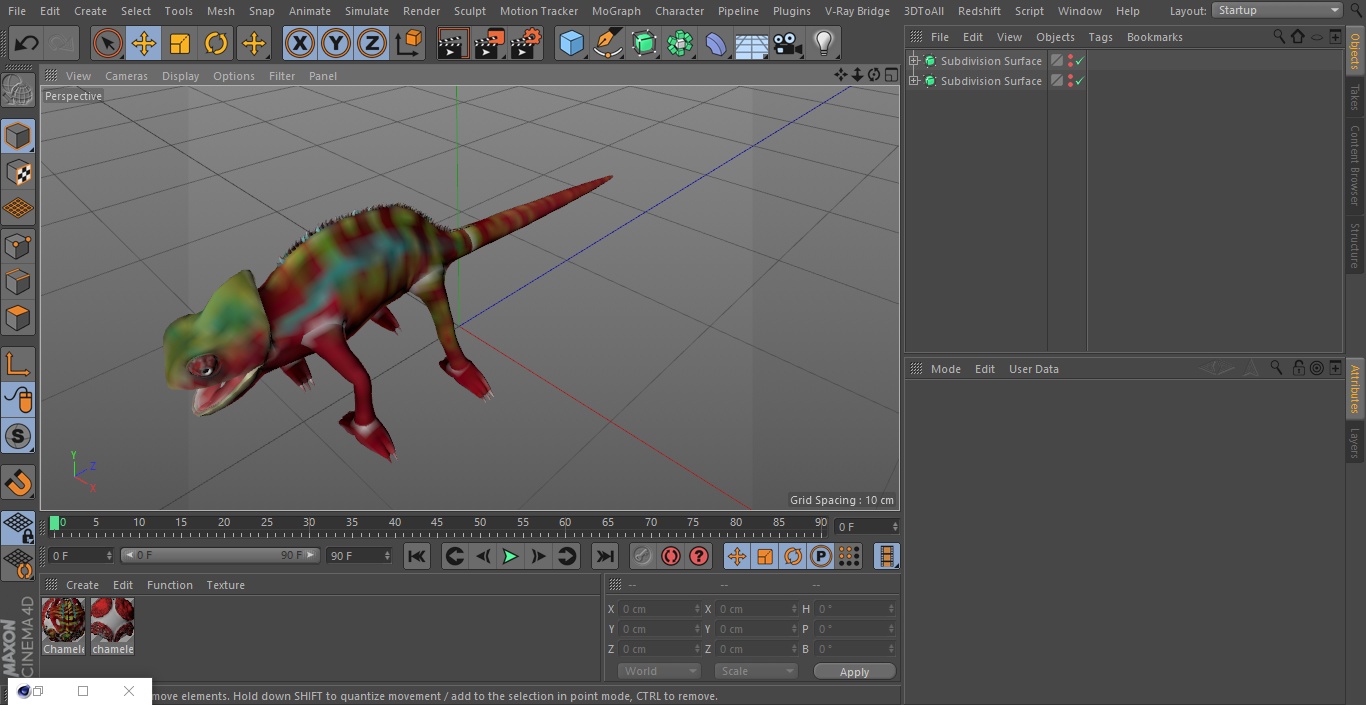Open the Scale mode dropdown
This screenshot has height=705, width=1366.
click(756, 671)
